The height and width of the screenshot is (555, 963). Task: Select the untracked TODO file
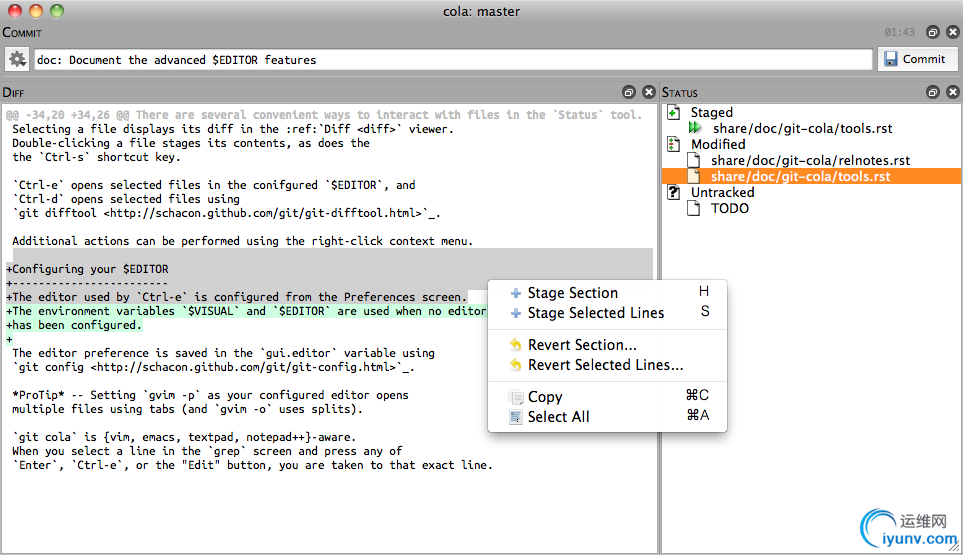point(729,209)
